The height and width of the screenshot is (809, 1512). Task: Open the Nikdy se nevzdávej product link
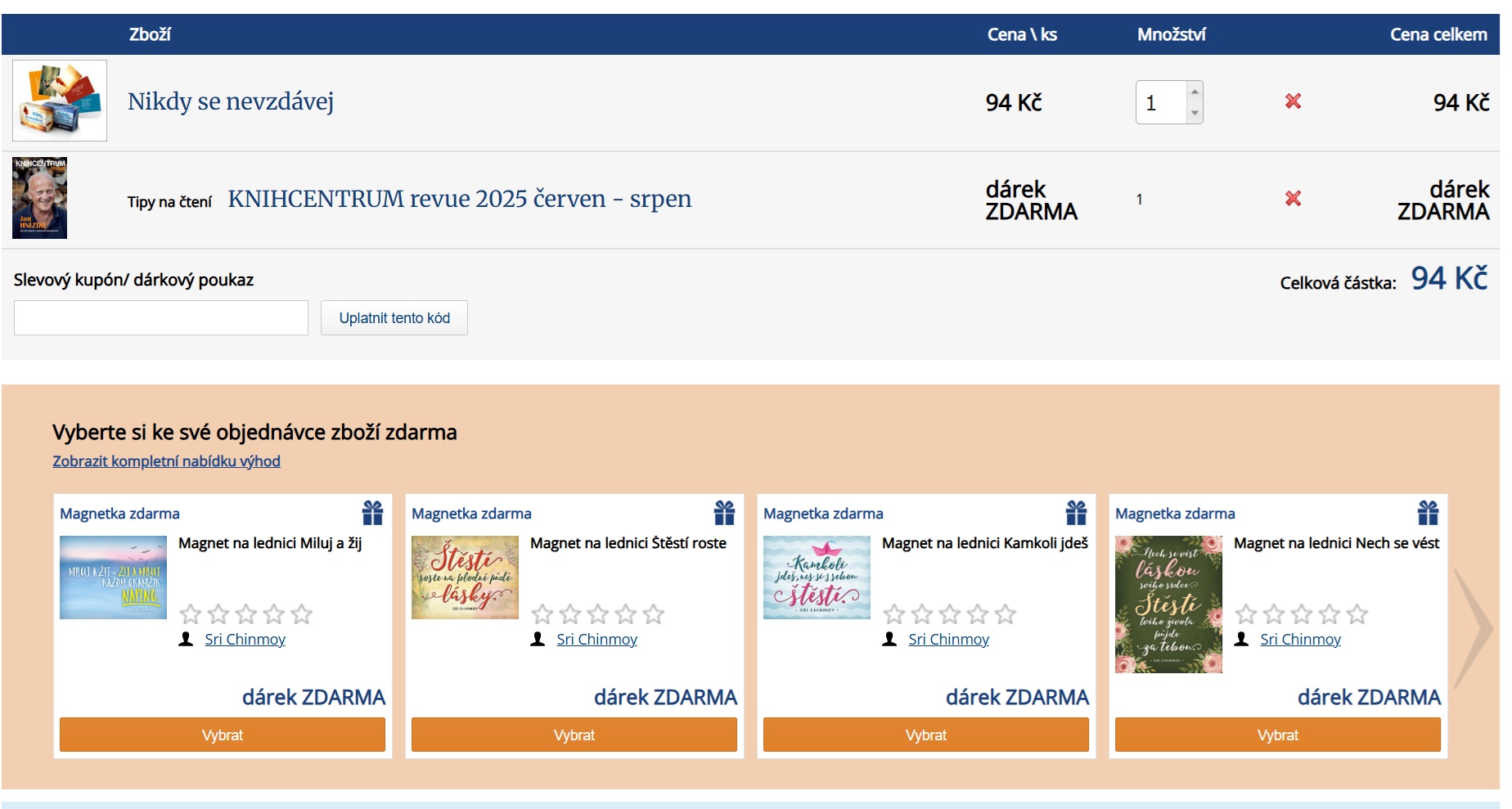click(x=230, y=101)
